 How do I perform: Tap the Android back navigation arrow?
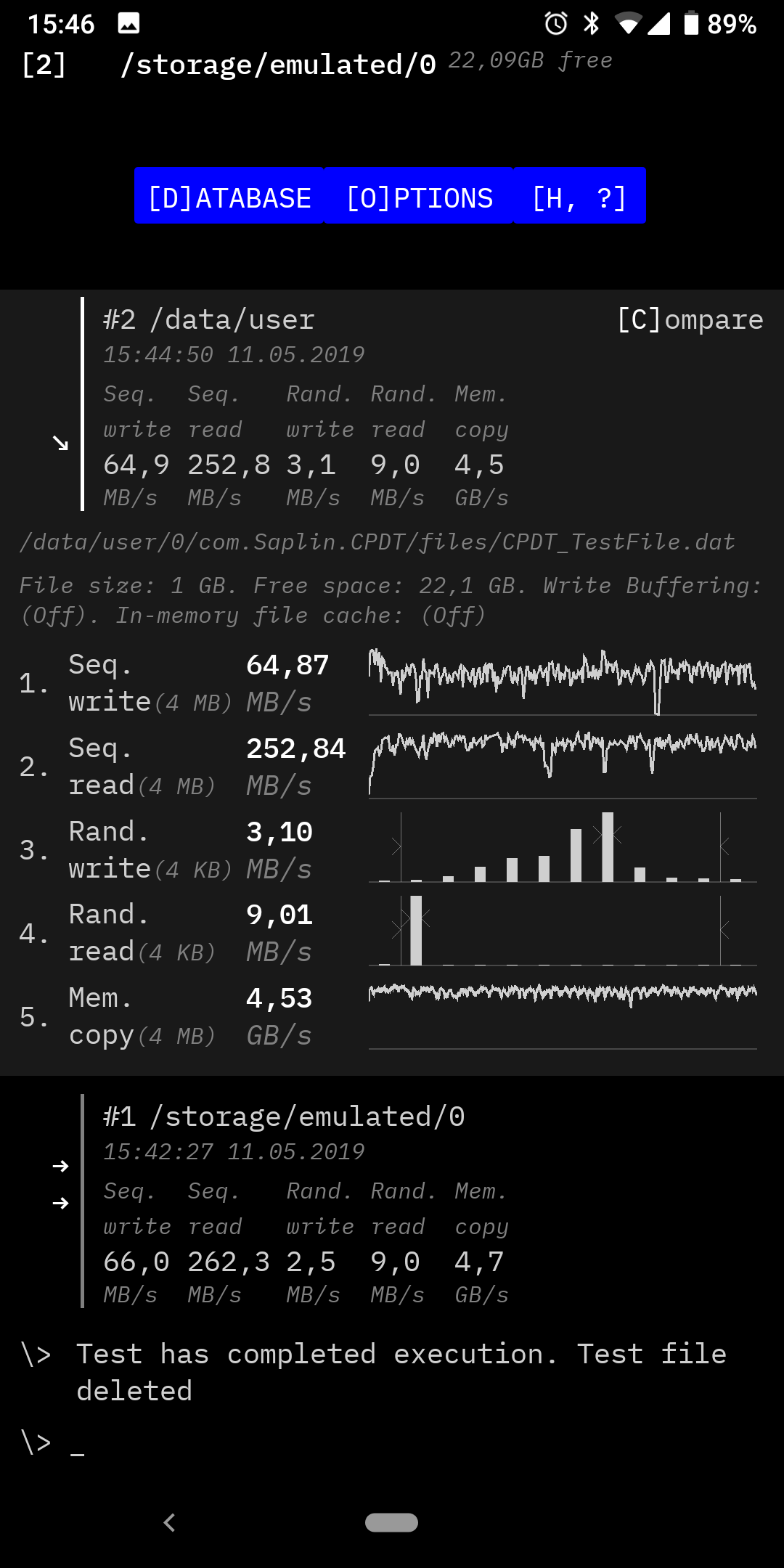point(170,1522)
